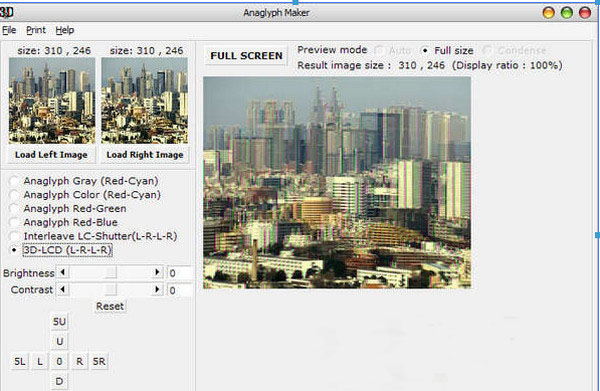This screenshot has height=391, width=600.
Task: Select the left source image thumbnail
Action: pos(52,101)
